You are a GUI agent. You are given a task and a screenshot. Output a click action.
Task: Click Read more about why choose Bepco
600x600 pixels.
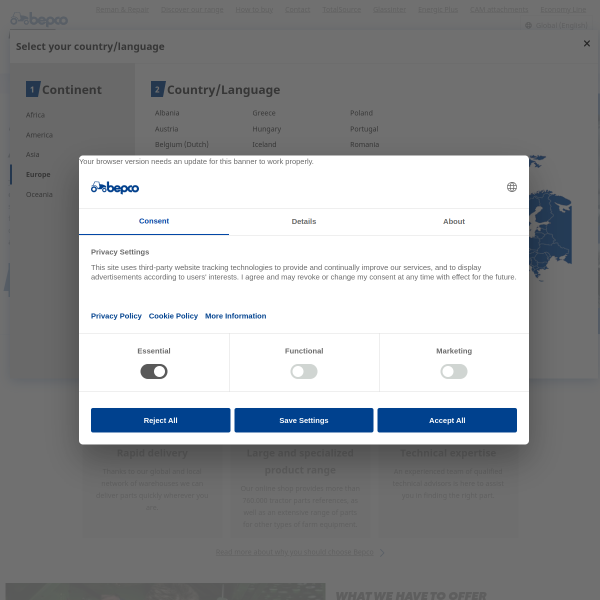tap(294, 552)
